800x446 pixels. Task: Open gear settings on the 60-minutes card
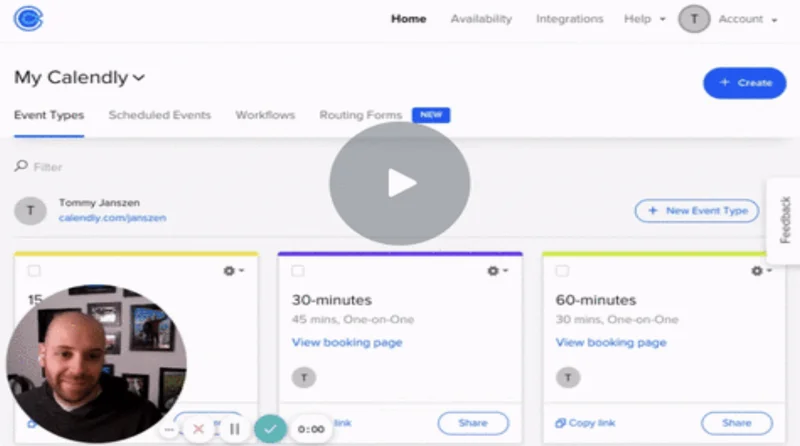pos(762,271)
